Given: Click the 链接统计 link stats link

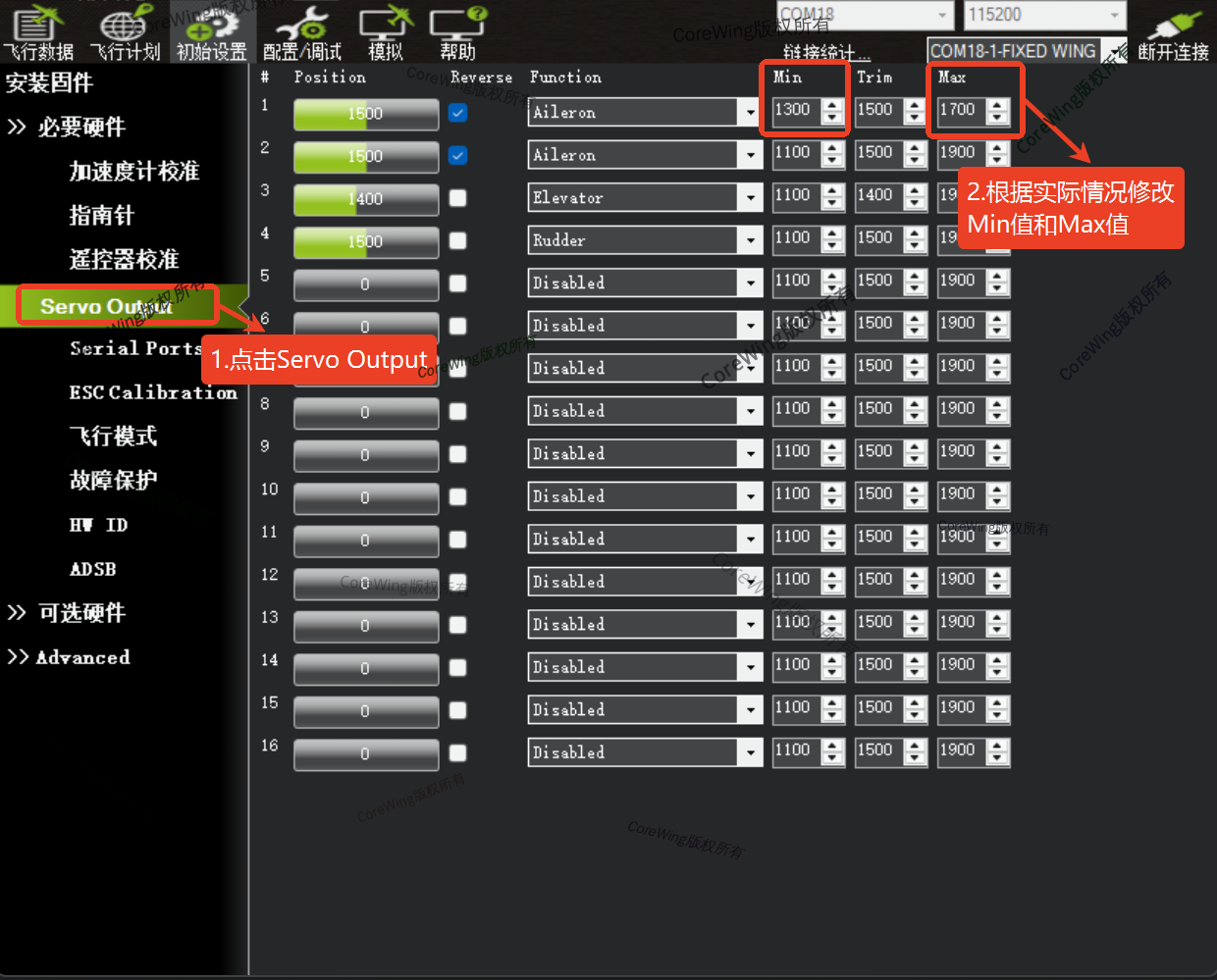Looking at the screenshot, I should tap(819, 53).
